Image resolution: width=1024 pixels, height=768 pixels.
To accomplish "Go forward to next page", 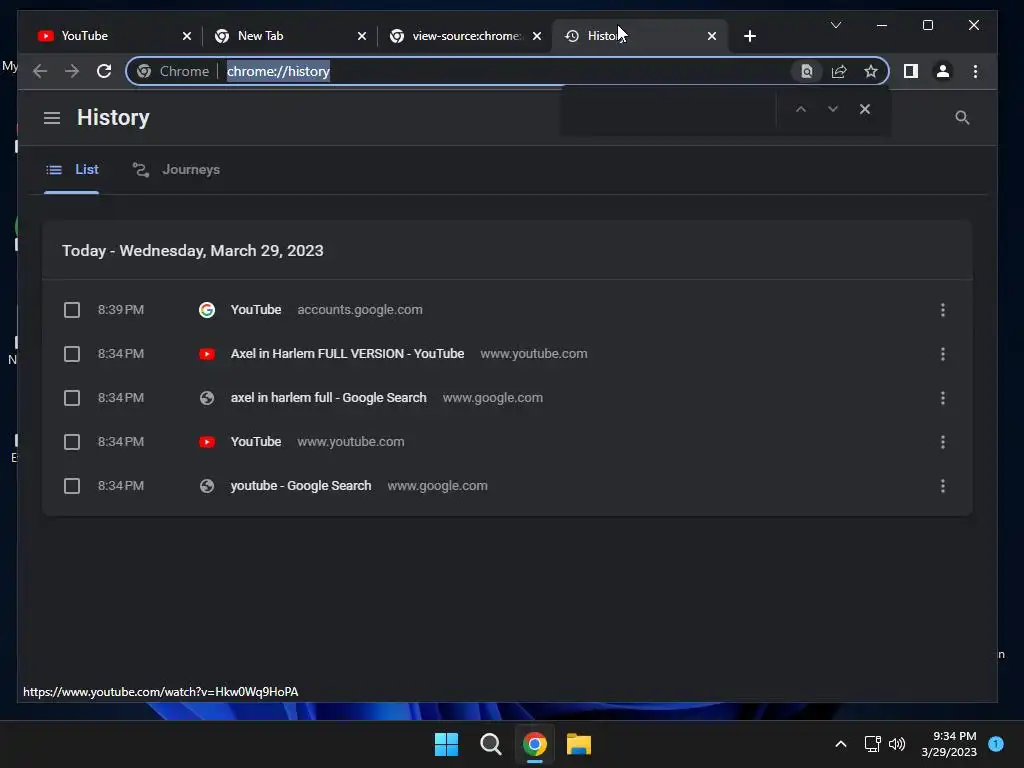I will (x=72, y=71).
